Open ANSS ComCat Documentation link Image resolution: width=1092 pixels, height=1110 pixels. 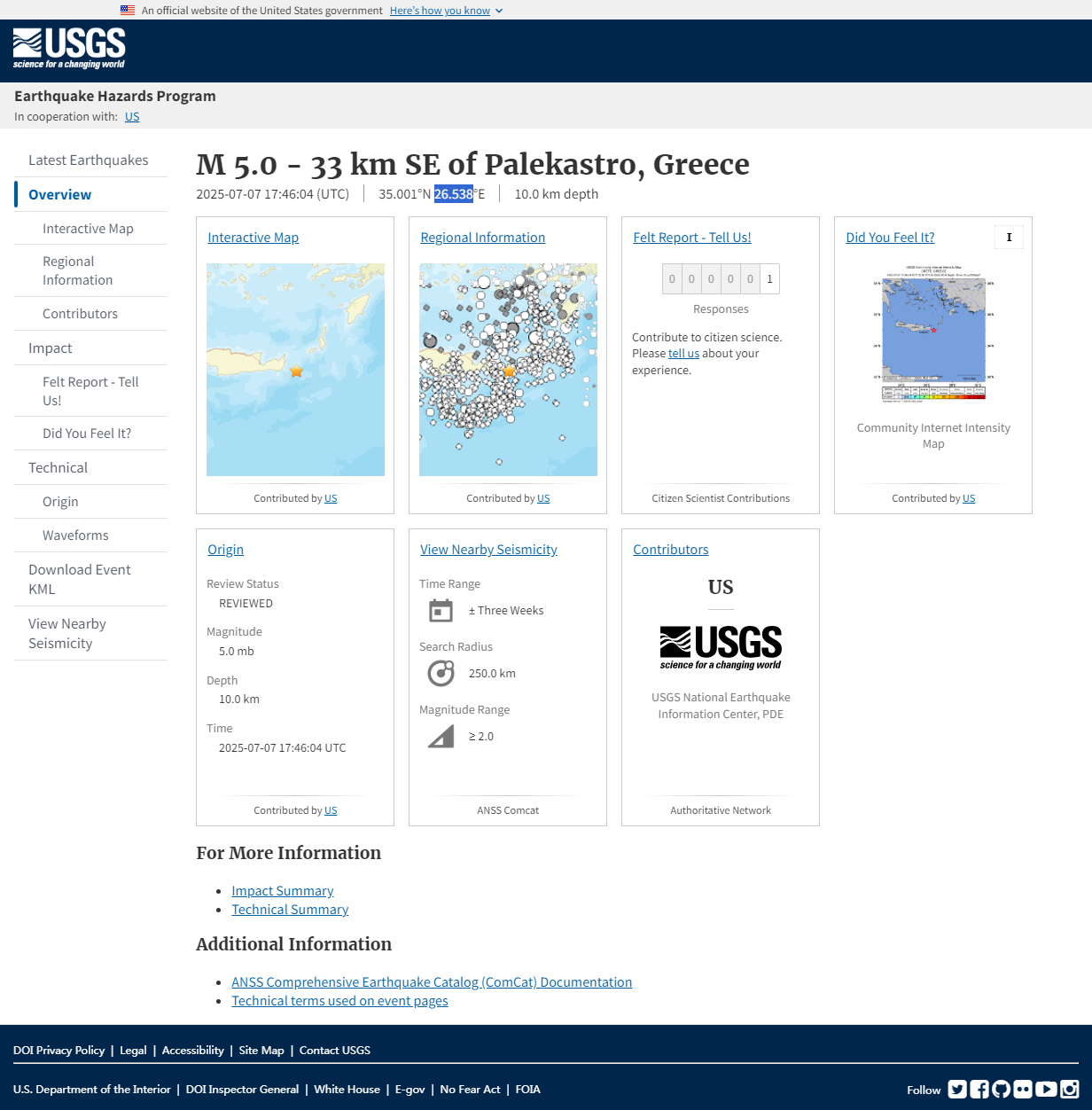(x=432, y=982)
